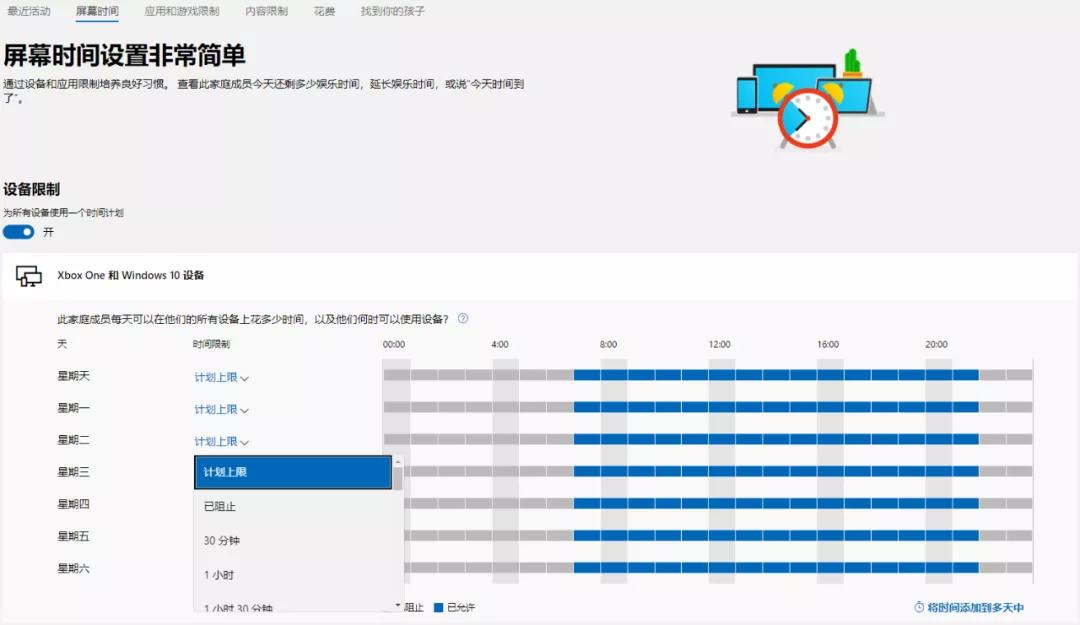The width and height of the screenshot is (1080, 625).
Task: Collapse the 星期二 time limit dropdown
Action: click(x=221, y=441)
